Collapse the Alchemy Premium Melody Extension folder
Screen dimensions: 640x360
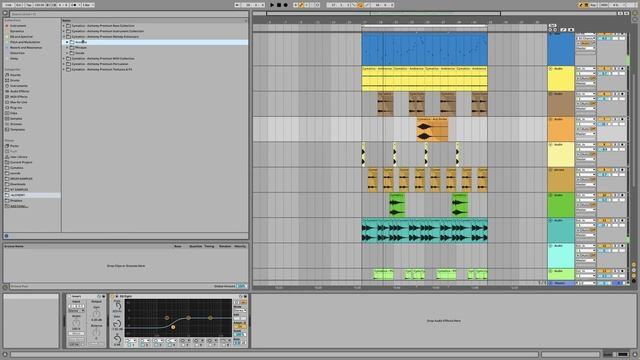(64, 37)
